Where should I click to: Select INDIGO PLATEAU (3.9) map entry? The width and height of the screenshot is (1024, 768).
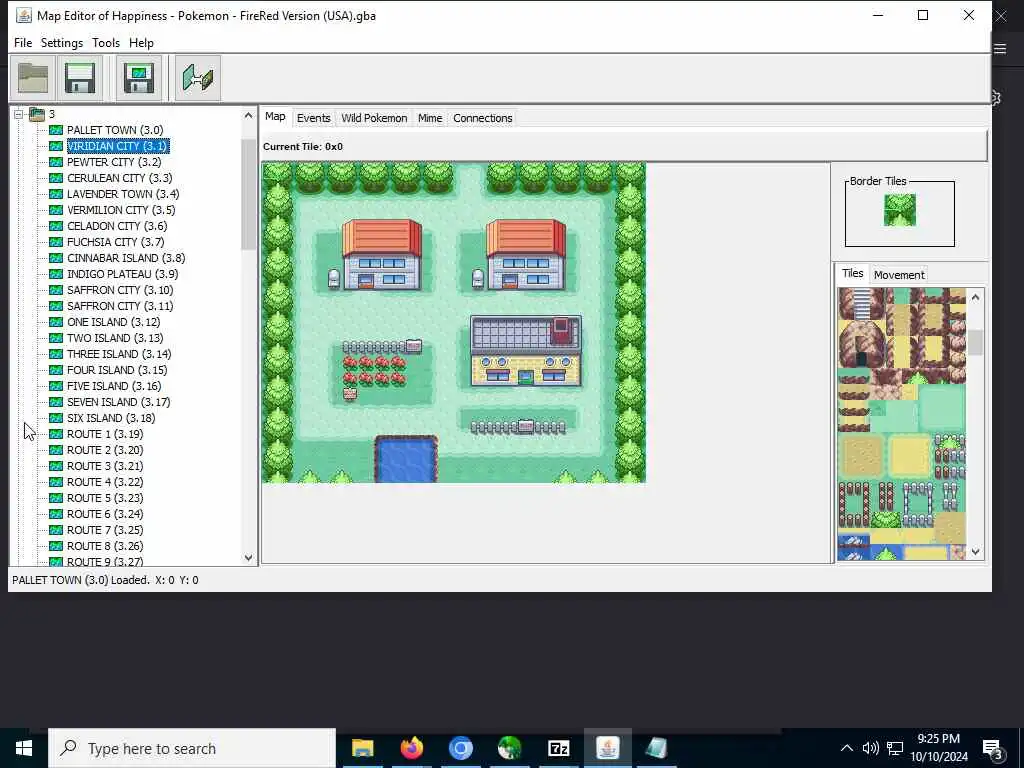[122, 274]
